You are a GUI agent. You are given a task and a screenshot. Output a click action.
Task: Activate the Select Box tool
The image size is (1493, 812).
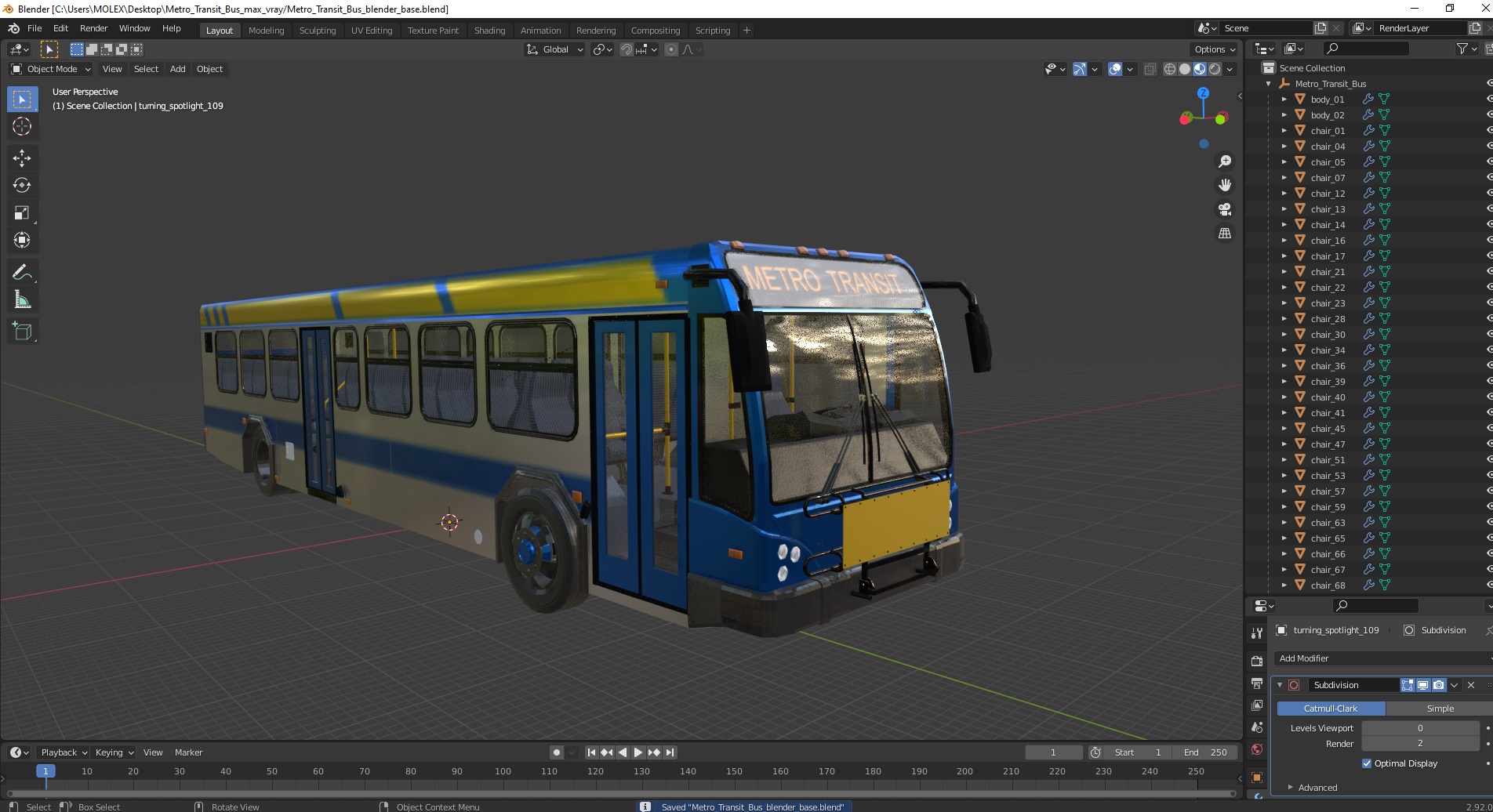22,100
